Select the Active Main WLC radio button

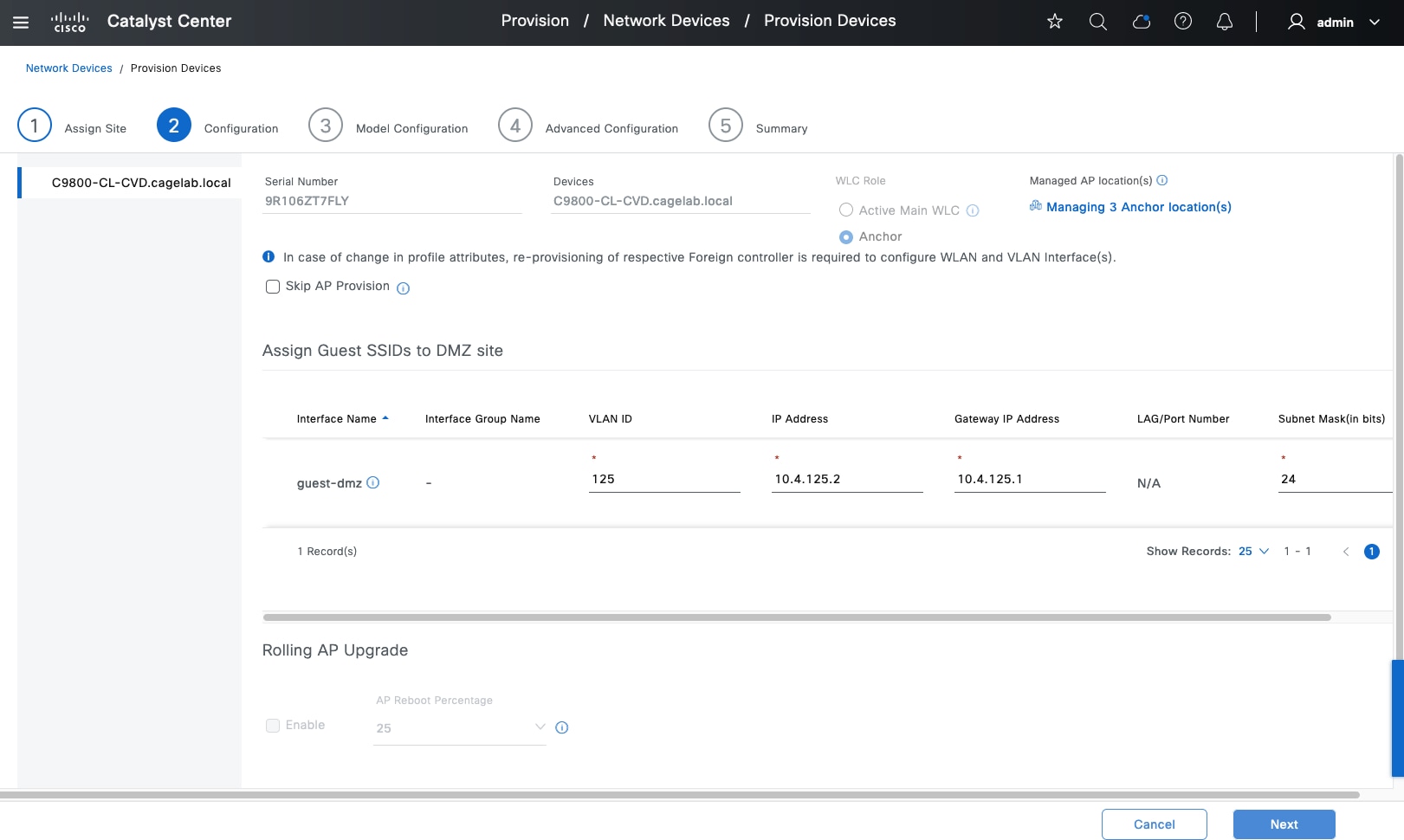[x=846, y=210]
